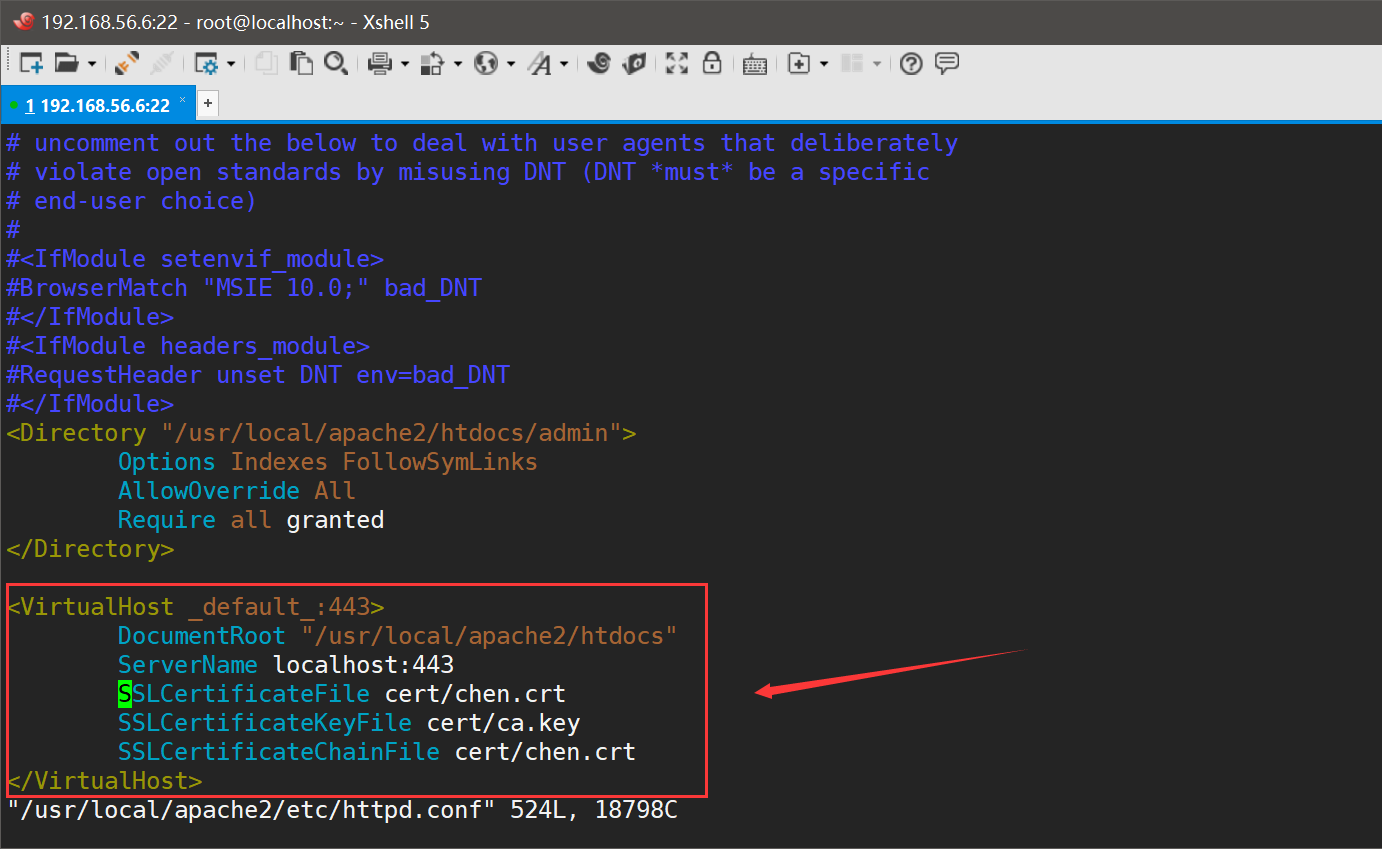Click '# end-user choice)' comment line
Screen dimensions: 1382x849
pos(132,200)
